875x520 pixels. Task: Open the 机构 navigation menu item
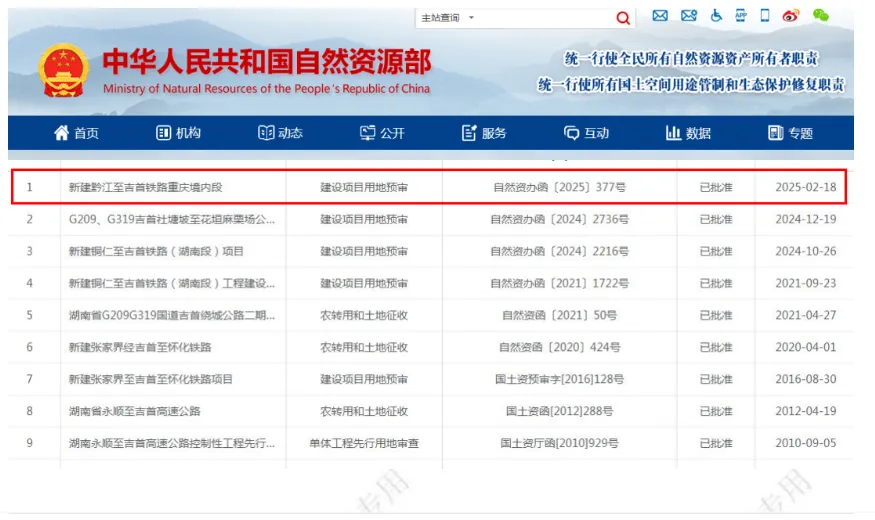coord(179,133)
